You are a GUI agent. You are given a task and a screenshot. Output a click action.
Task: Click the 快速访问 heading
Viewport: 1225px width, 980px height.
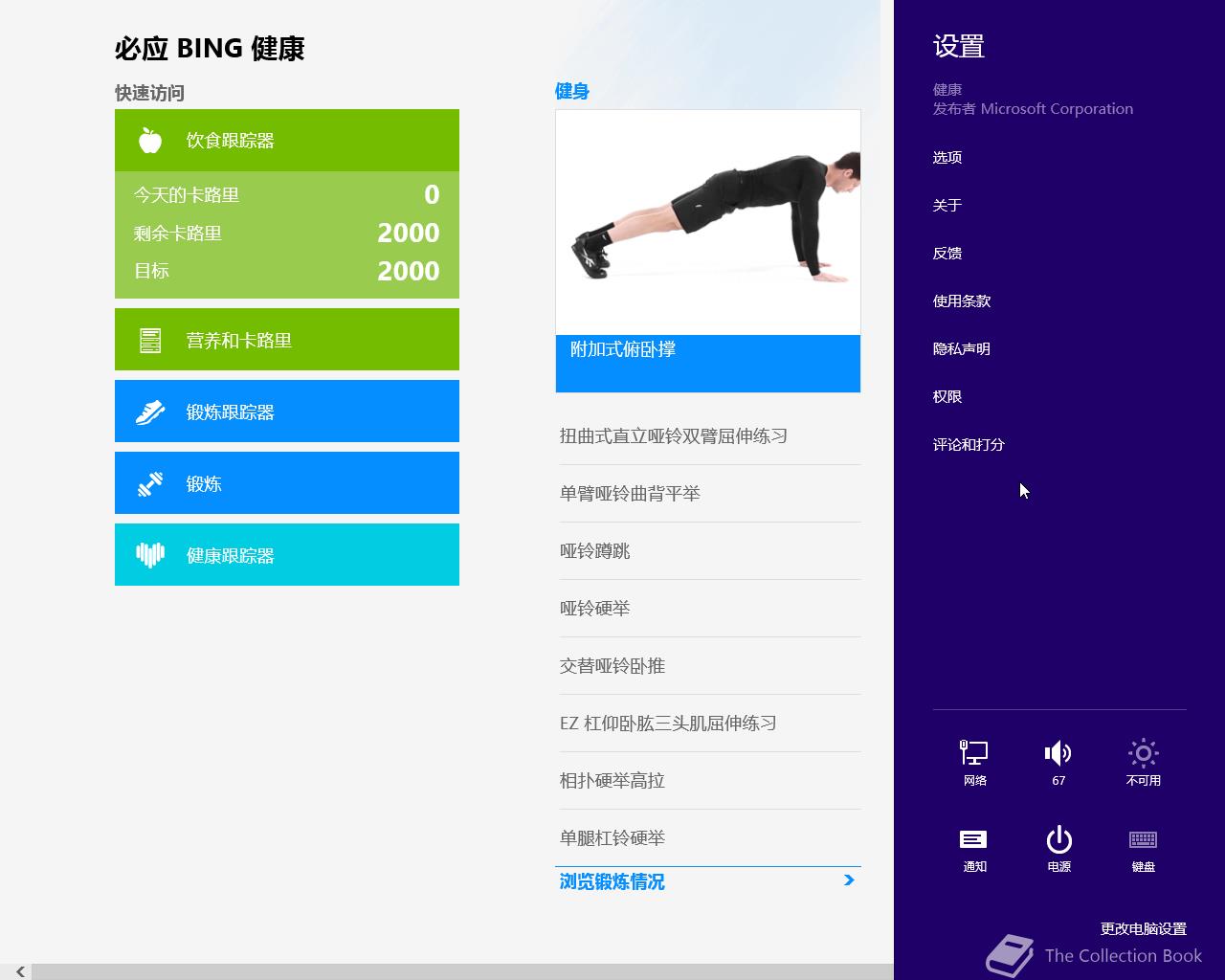pos(149,93)
